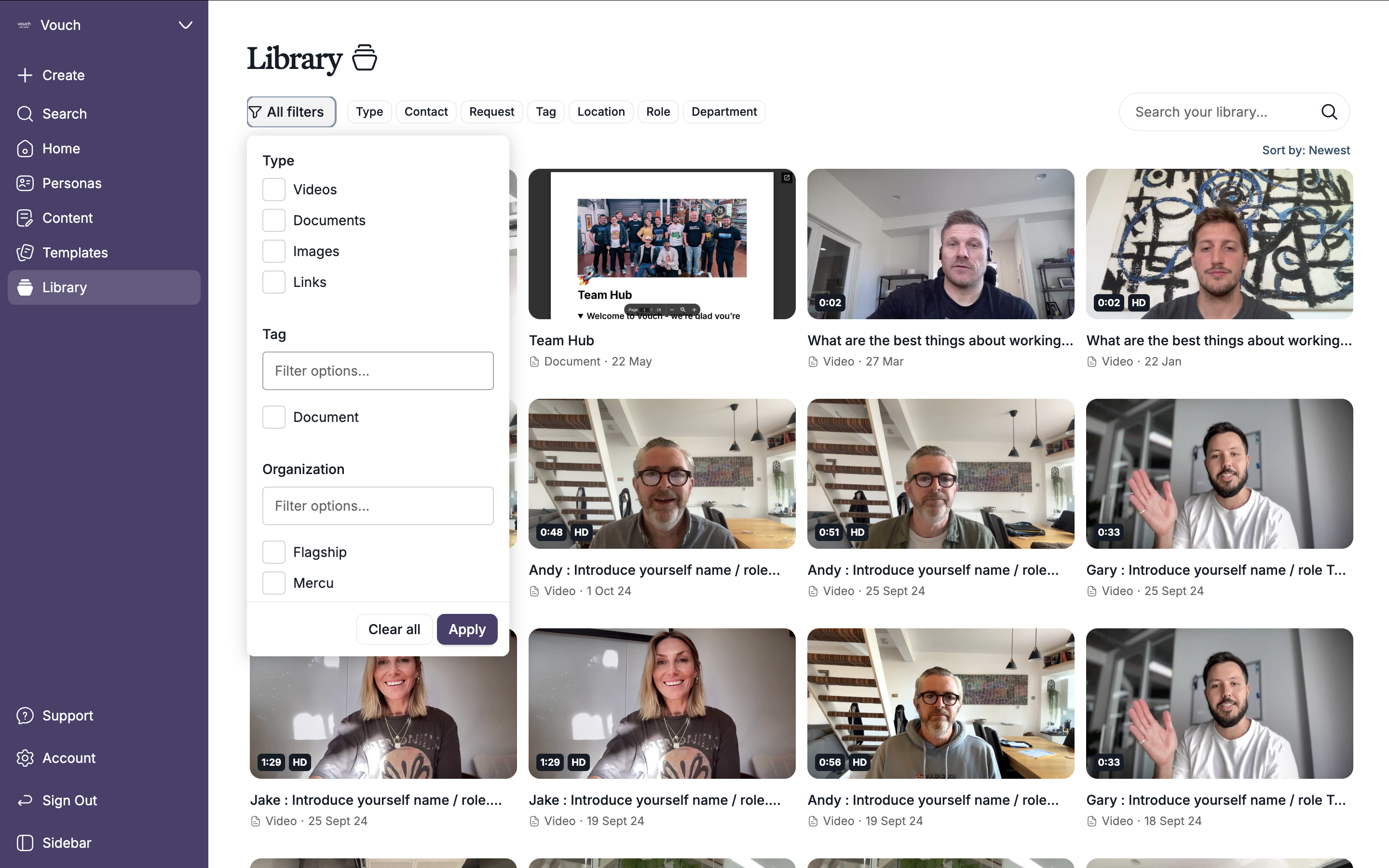Tick the Flagship organization checkbox
This screenshot has height=868, width=1389.
click(274, 552)
